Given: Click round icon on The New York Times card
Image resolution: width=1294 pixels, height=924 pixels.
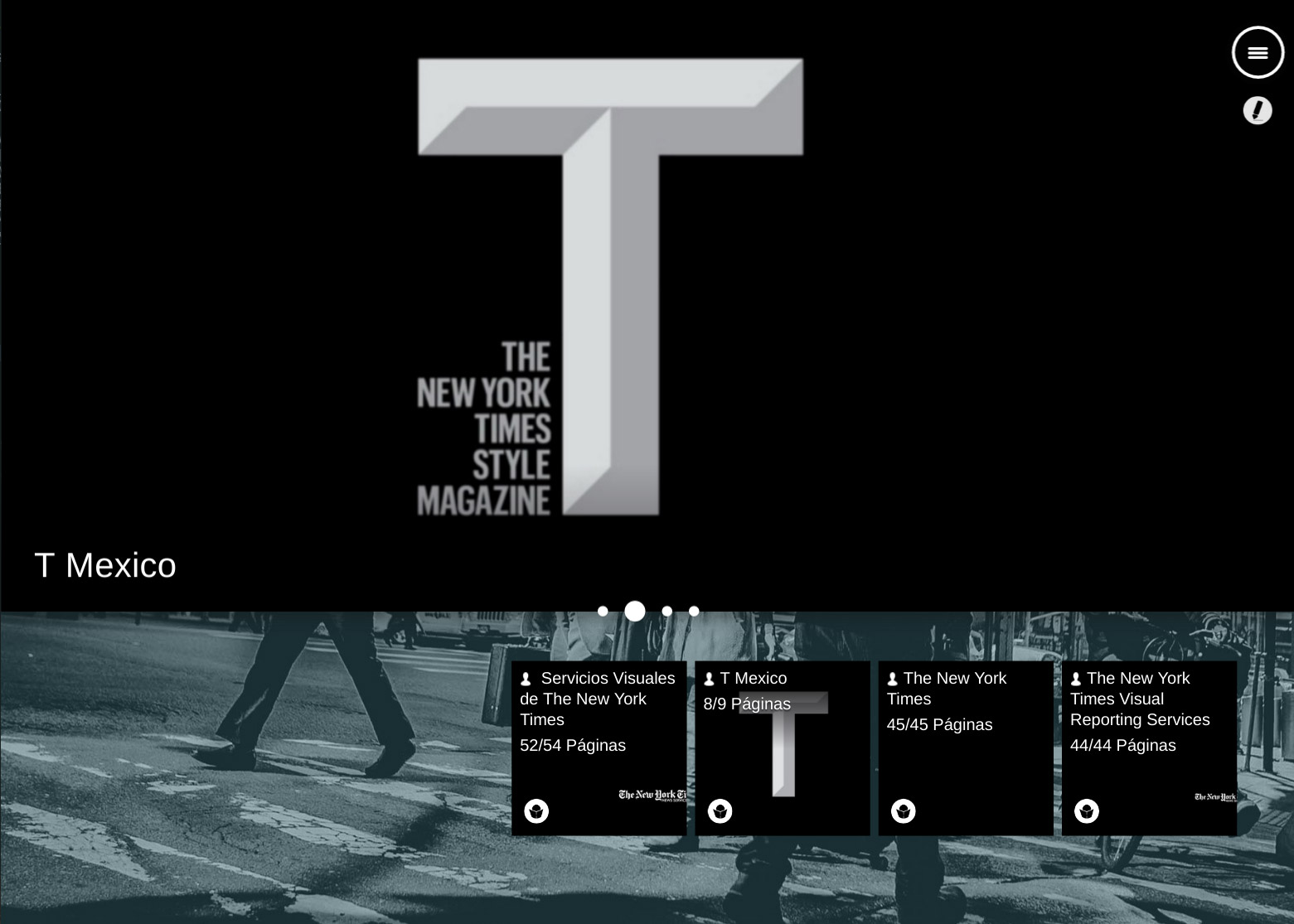Looking at the screenshot, I should click(x=904, y=810).
